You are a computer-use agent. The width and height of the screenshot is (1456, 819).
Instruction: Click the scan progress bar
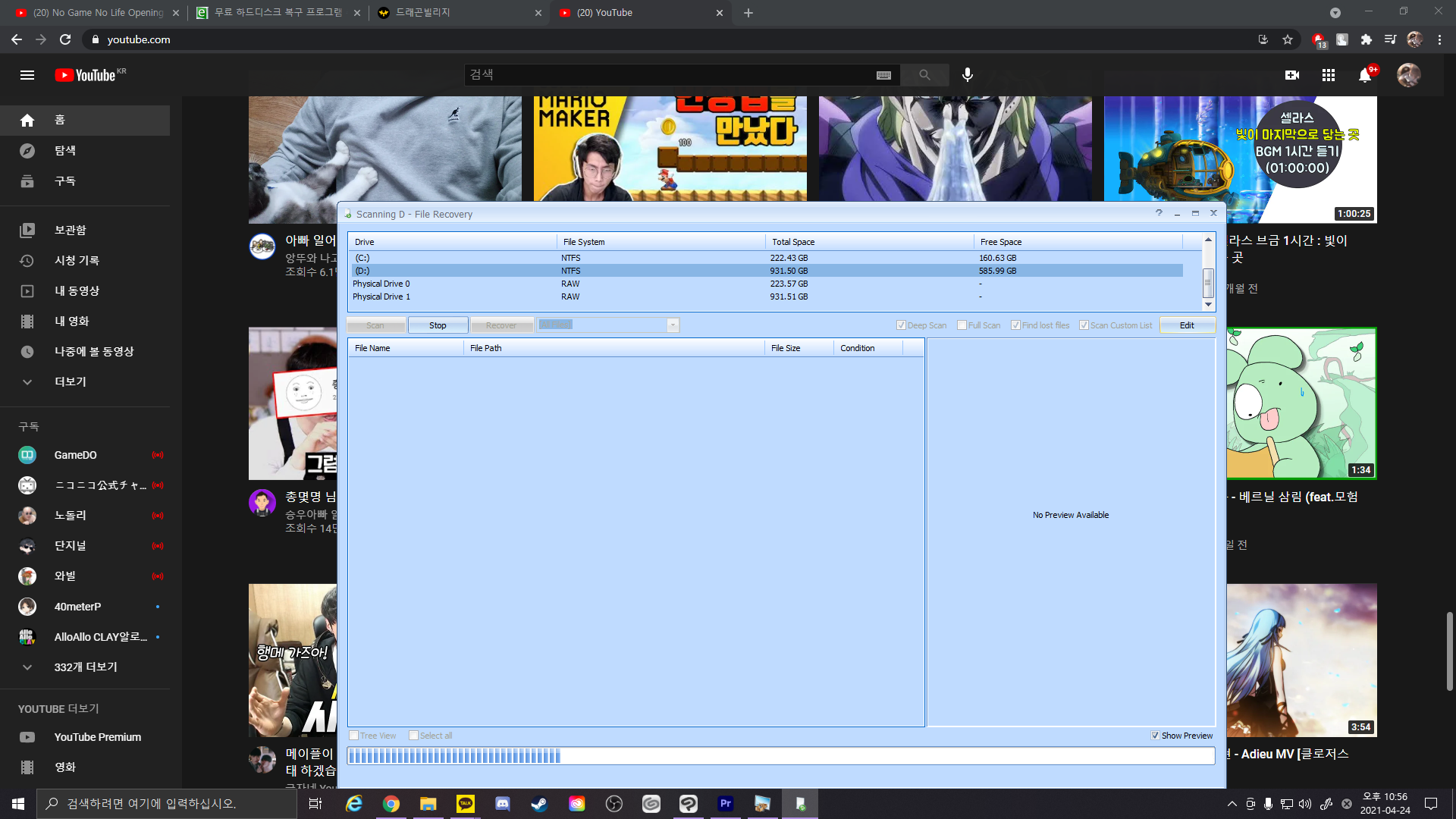tap(781, 755)
